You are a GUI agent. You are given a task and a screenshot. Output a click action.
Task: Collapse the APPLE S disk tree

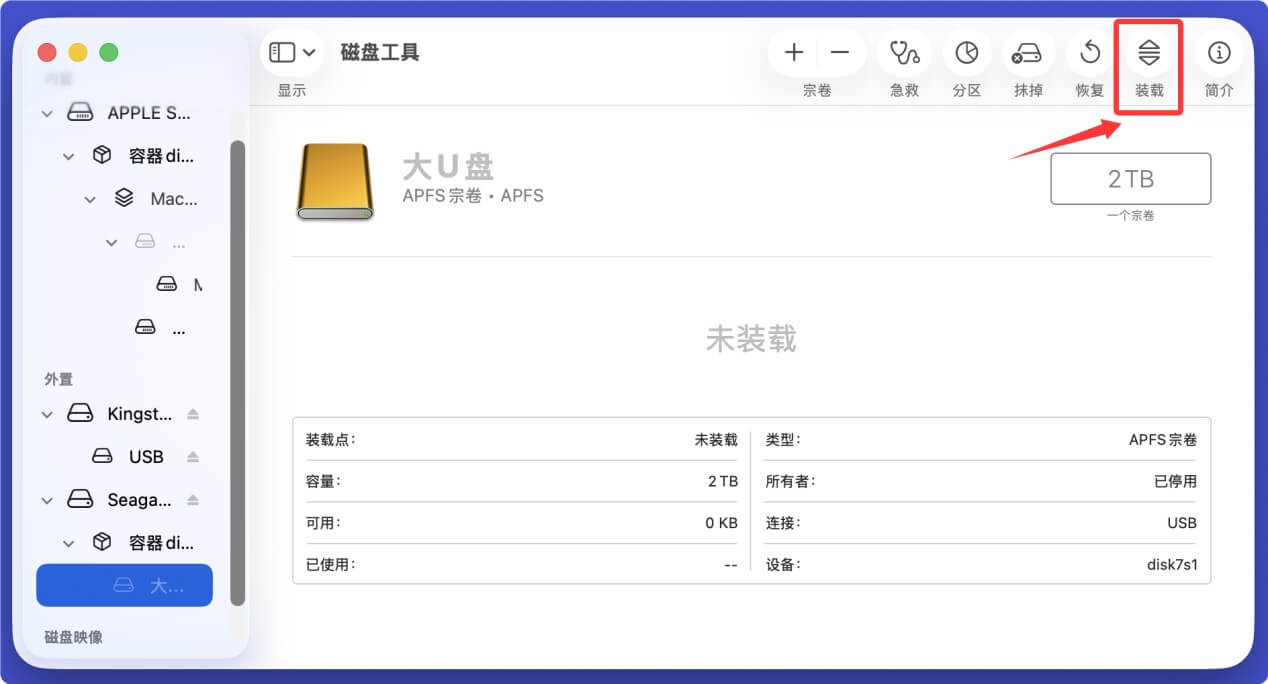pyautogui.click(x=47, y=112)
